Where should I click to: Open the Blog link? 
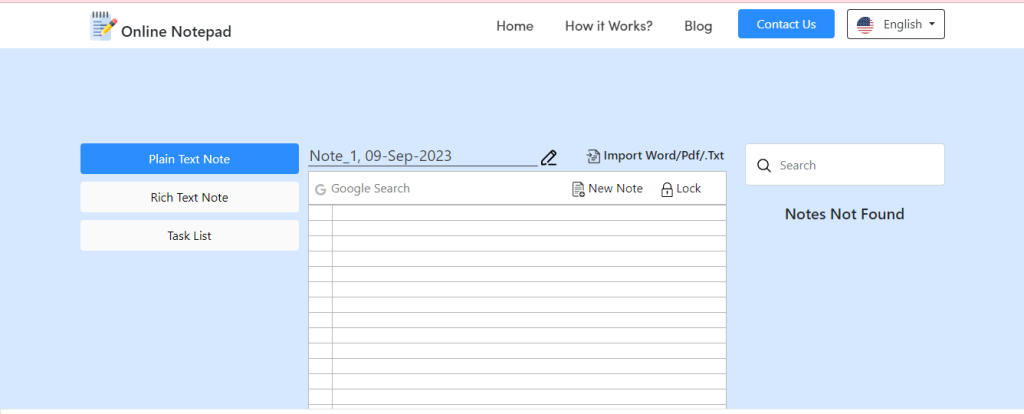tap(698, 26)
